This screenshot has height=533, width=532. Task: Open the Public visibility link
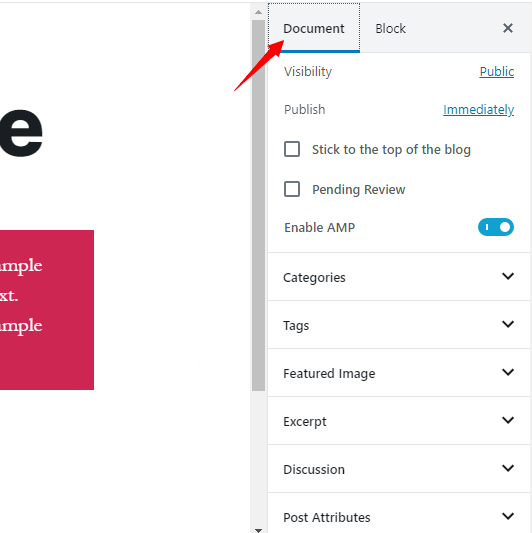coord(497,72)
